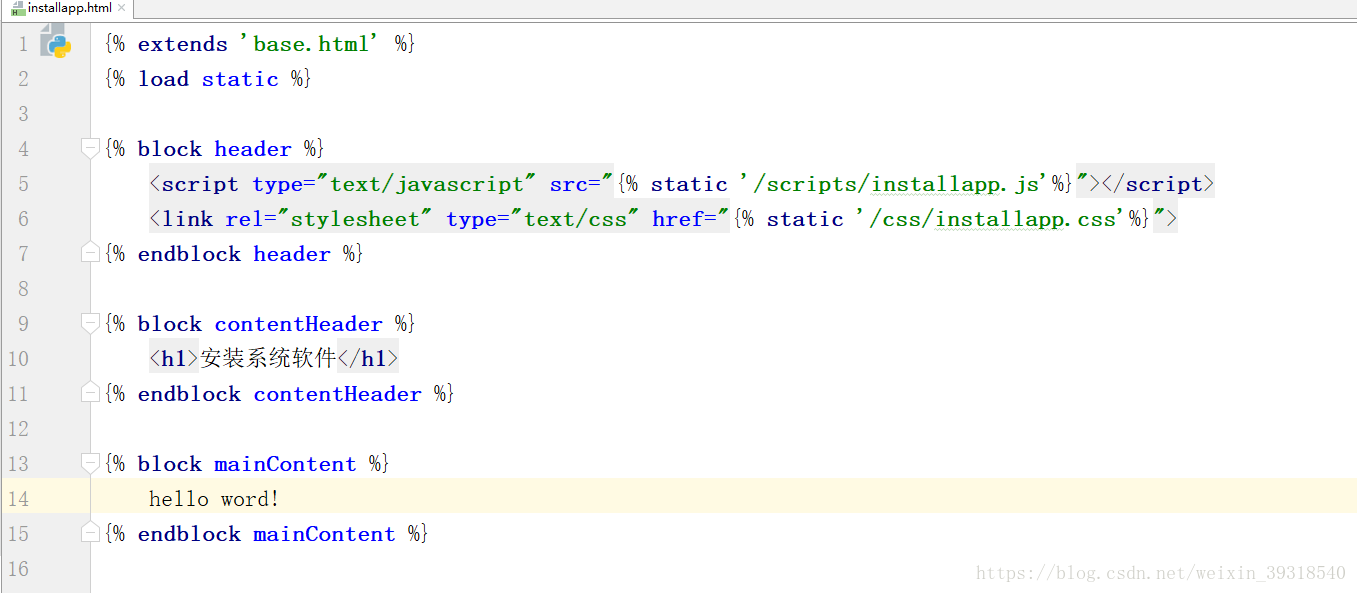Select the installapp.html editor tab
This screenshot has height=593, width=1357.
point(66,8)
